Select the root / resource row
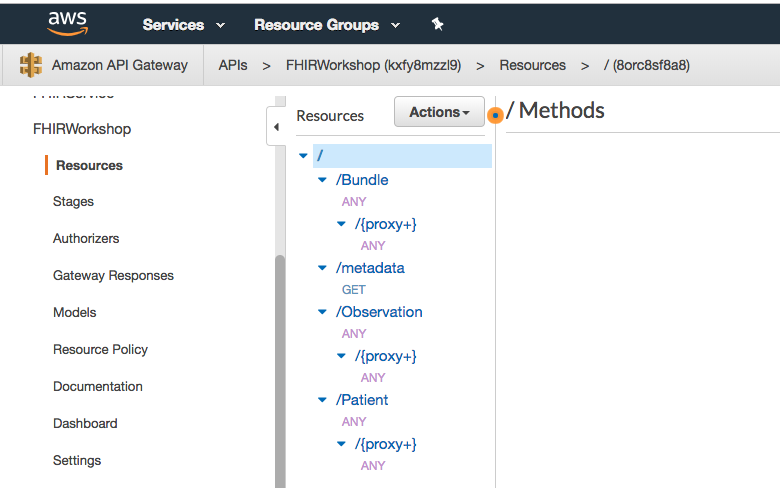Viewport: 780px width, 488px height. [402, 156]
